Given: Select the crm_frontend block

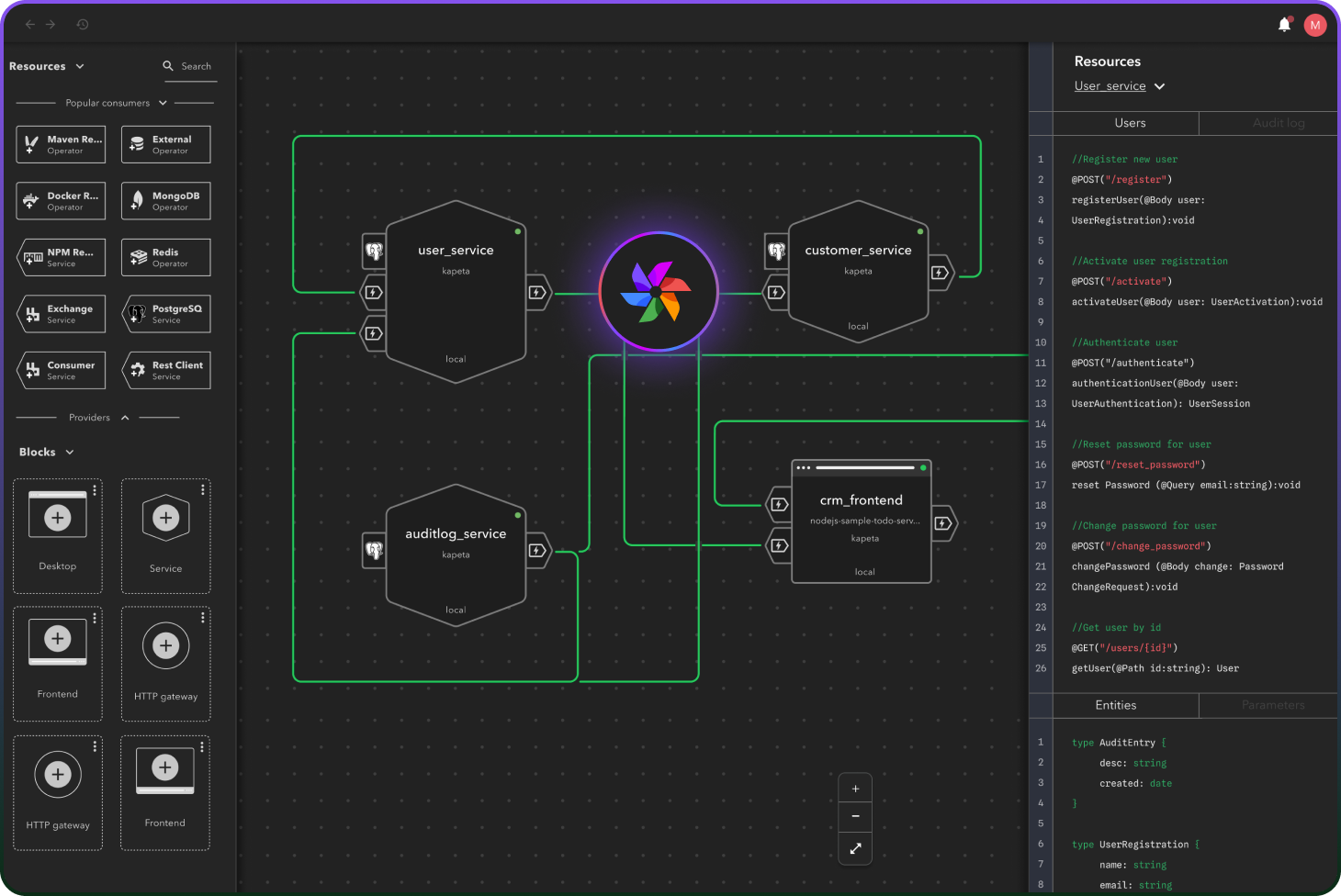Looking at the screenshot, I should tap(862, 521).
